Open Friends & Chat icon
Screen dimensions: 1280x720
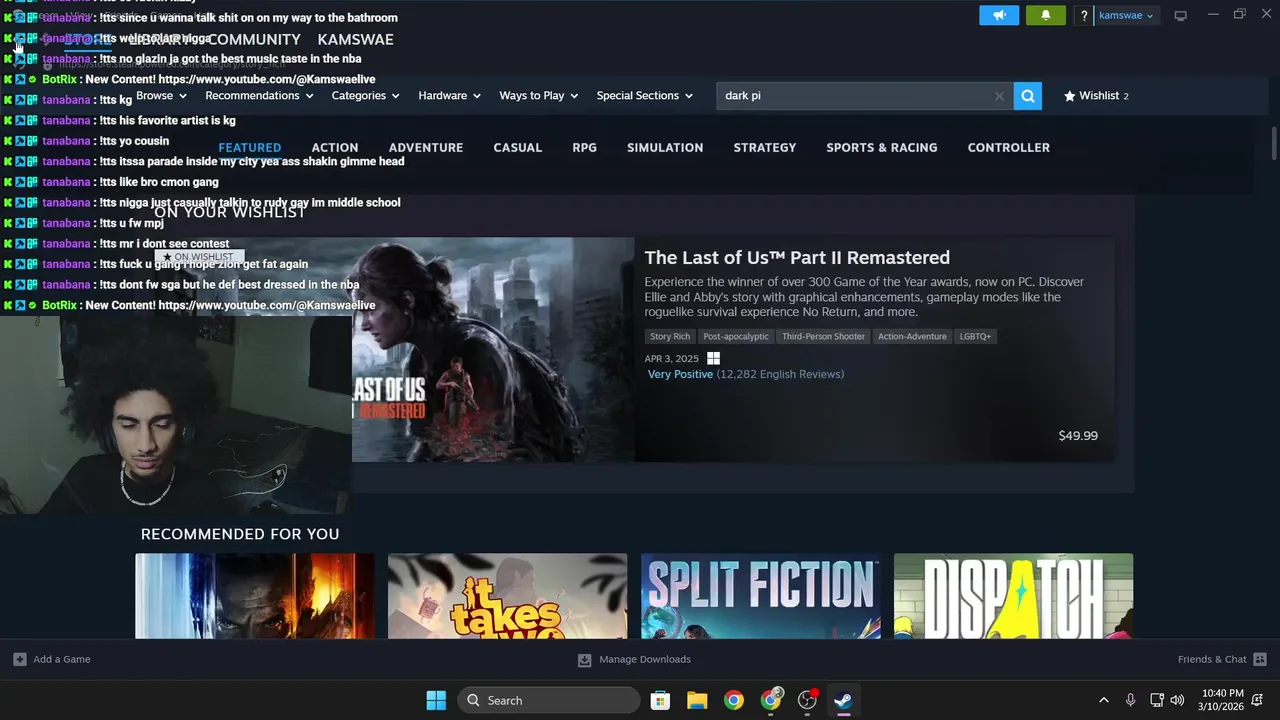click(x=1260, y=659)
